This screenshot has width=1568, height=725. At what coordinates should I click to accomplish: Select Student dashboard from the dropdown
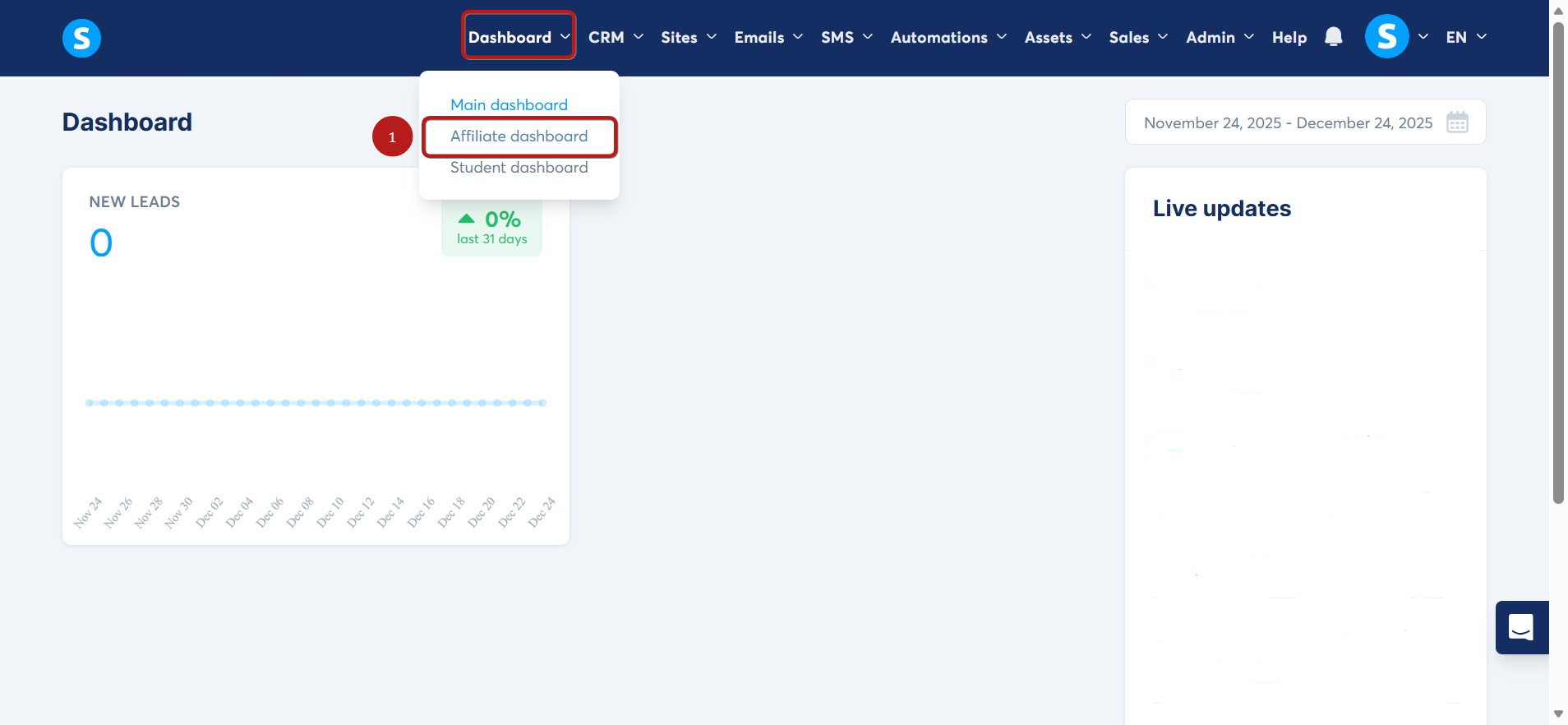pyautogui.click(x=519, y=168)
